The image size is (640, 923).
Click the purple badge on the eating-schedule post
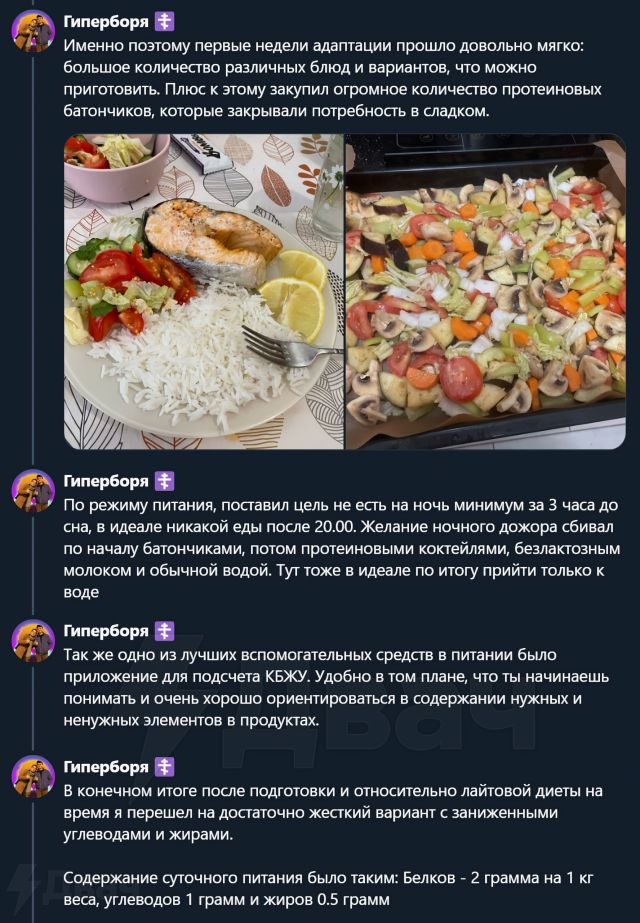click(x=165, y=481)
